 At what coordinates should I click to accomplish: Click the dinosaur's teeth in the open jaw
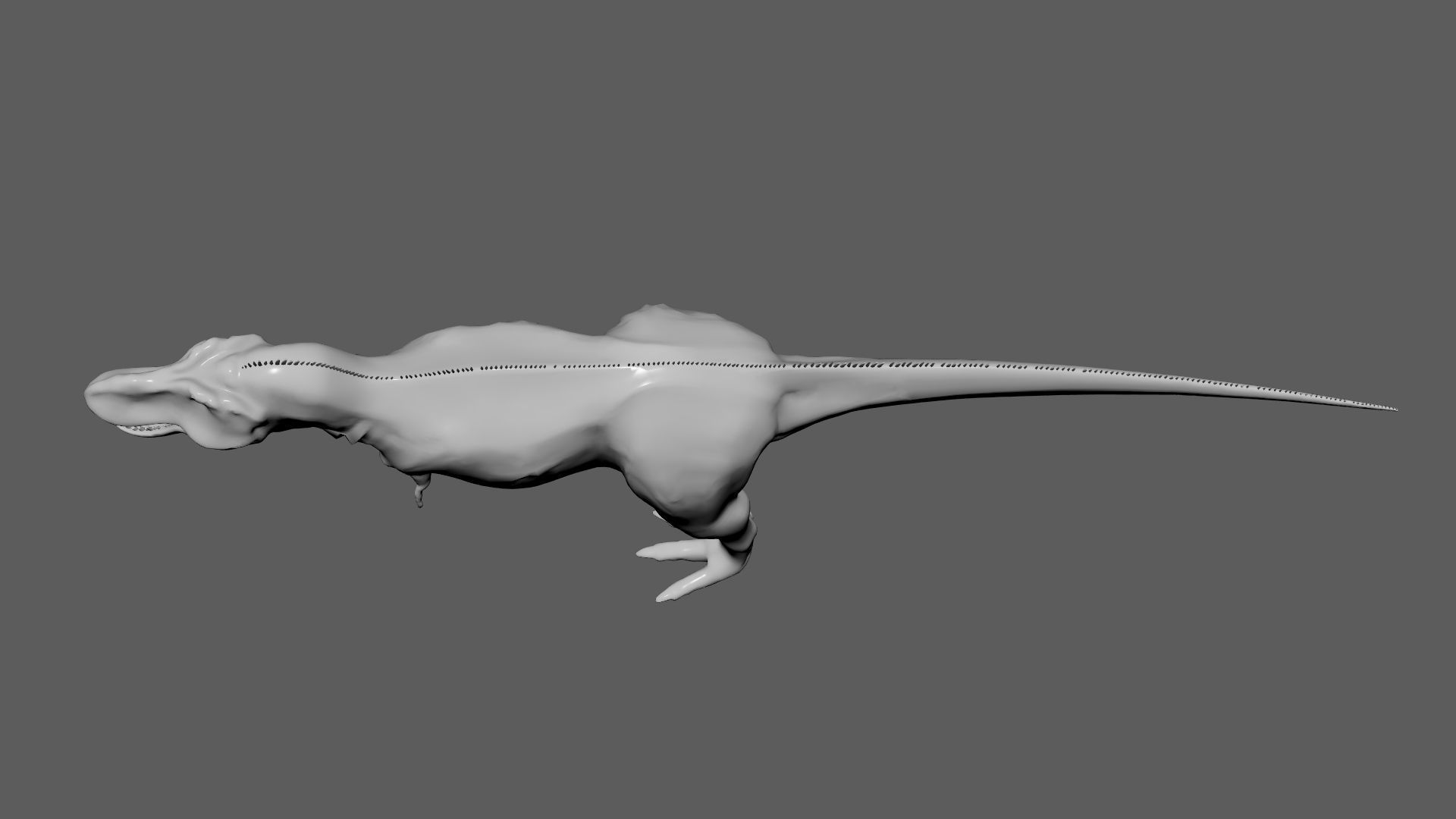click(x=149, y=429)
